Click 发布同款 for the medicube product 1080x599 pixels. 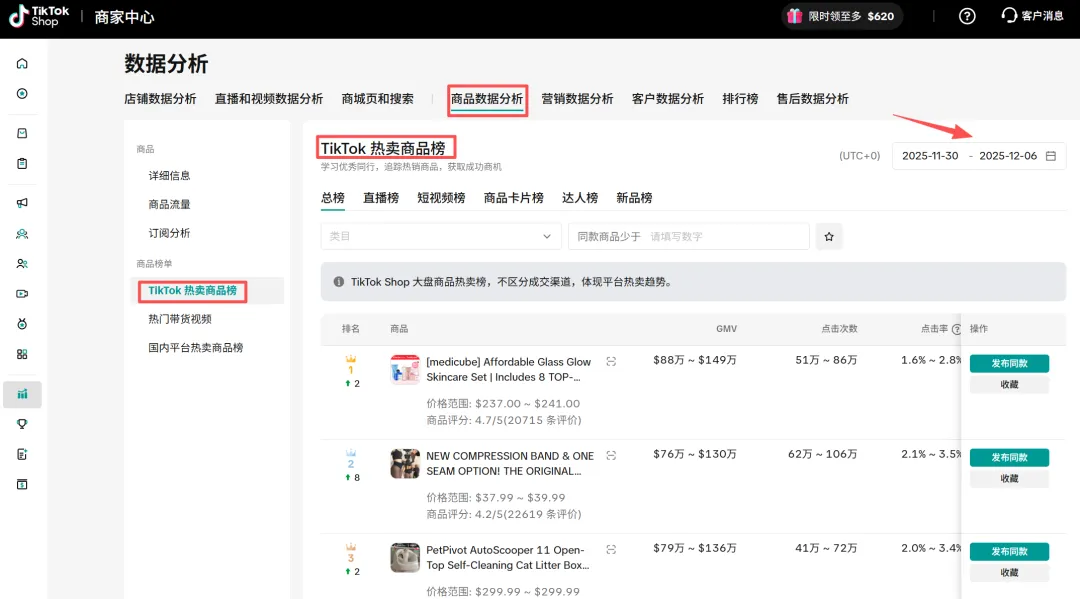(x=1008, y=364)
